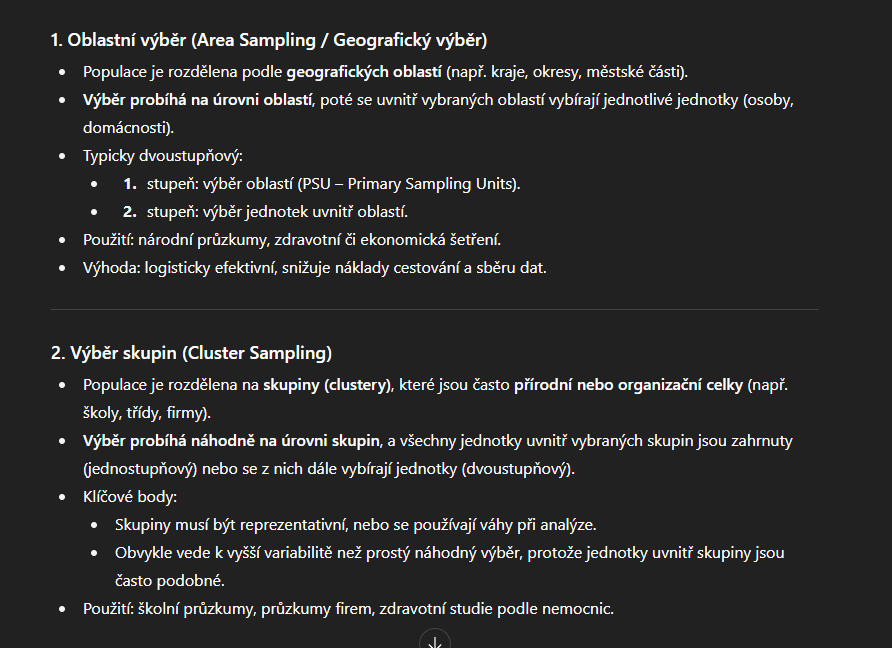Click bold text 'Výběr probíhá na úrovni oblastí'
This screenshot has width=892, height=648.
click(197, 100)
